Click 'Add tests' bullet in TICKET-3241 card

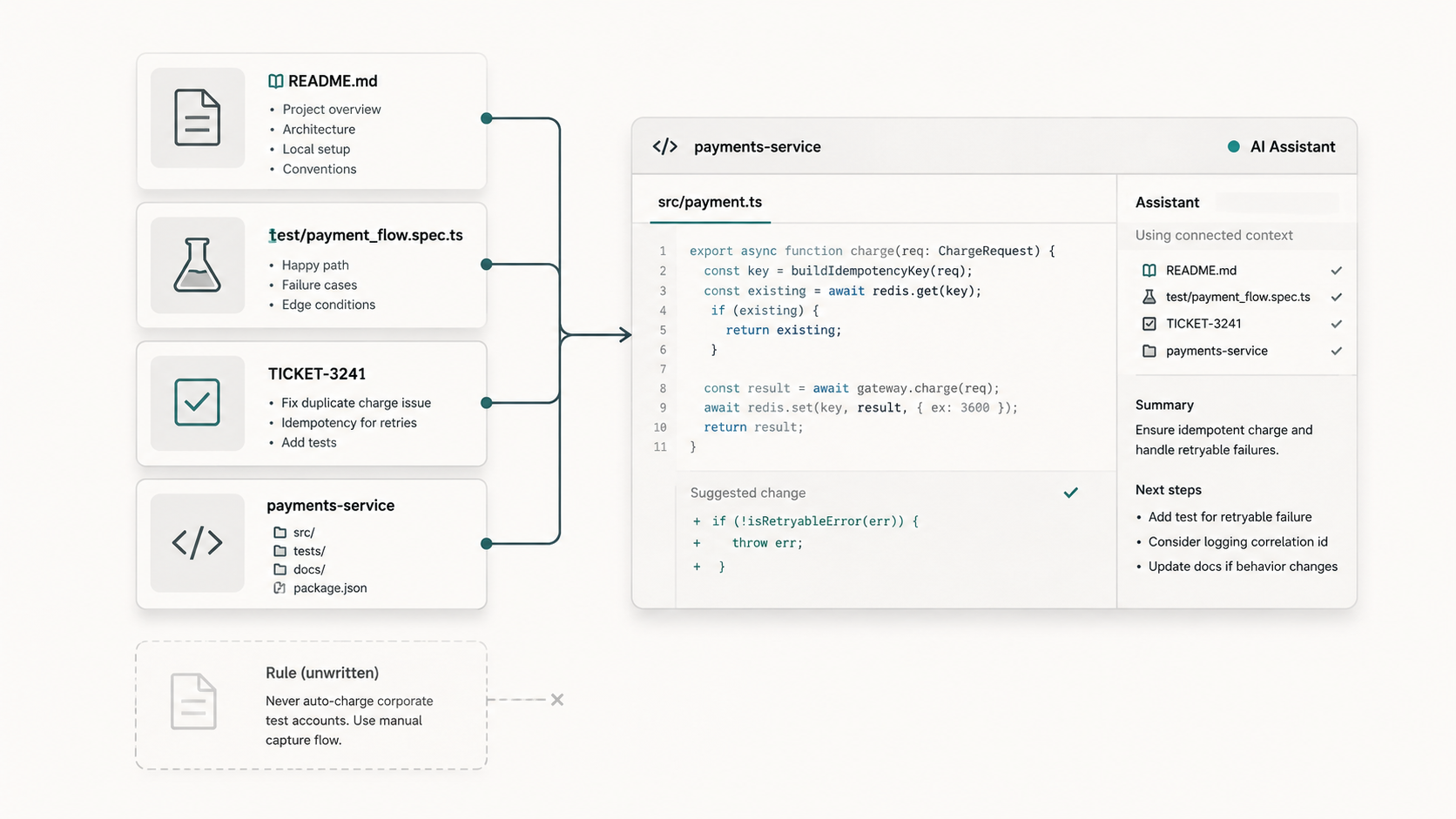[309, 442]
